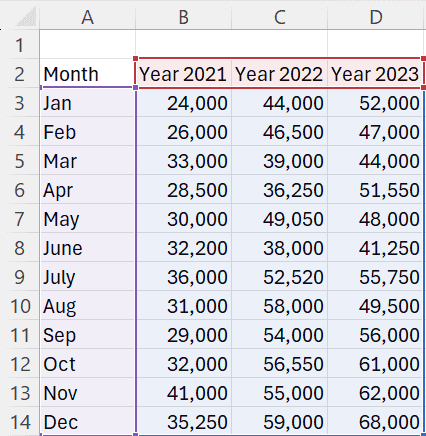Click cell with value 24,000

[x=184, y=103]
